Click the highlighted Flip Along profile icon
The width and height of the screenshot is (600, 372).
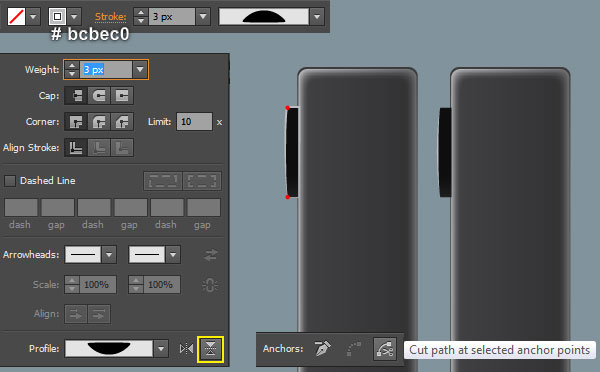click(210, 349)
